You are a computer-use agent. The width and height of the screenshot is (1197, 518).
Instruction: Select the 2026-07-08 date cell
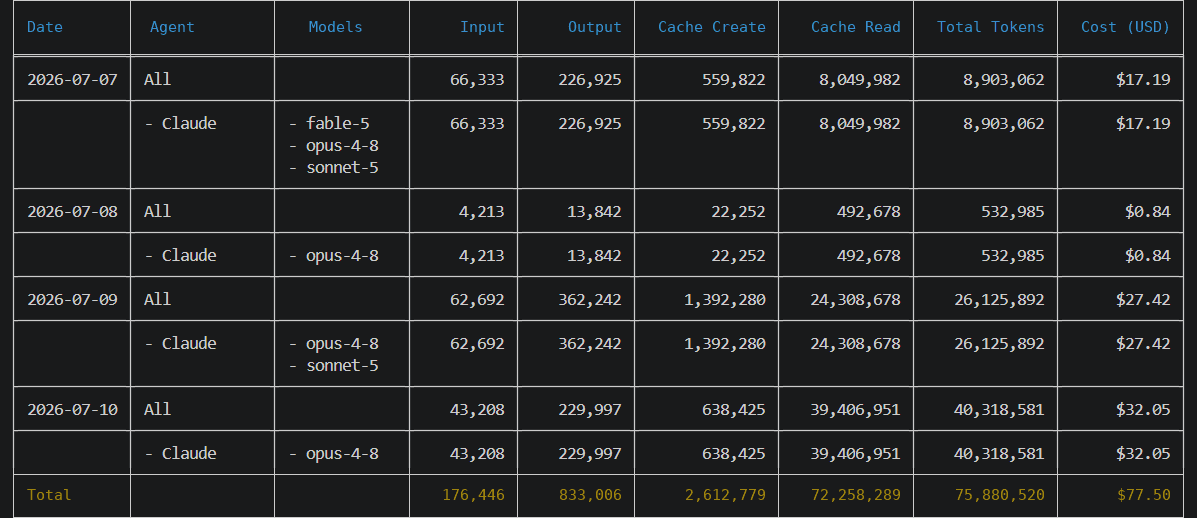(73, 211)
